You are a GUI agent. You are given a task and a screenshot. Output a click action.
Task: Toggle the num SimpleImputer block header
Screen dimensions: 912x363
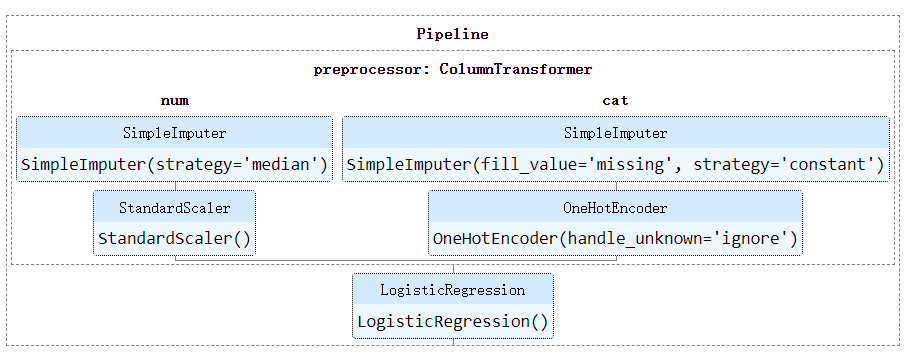point(174,133)
